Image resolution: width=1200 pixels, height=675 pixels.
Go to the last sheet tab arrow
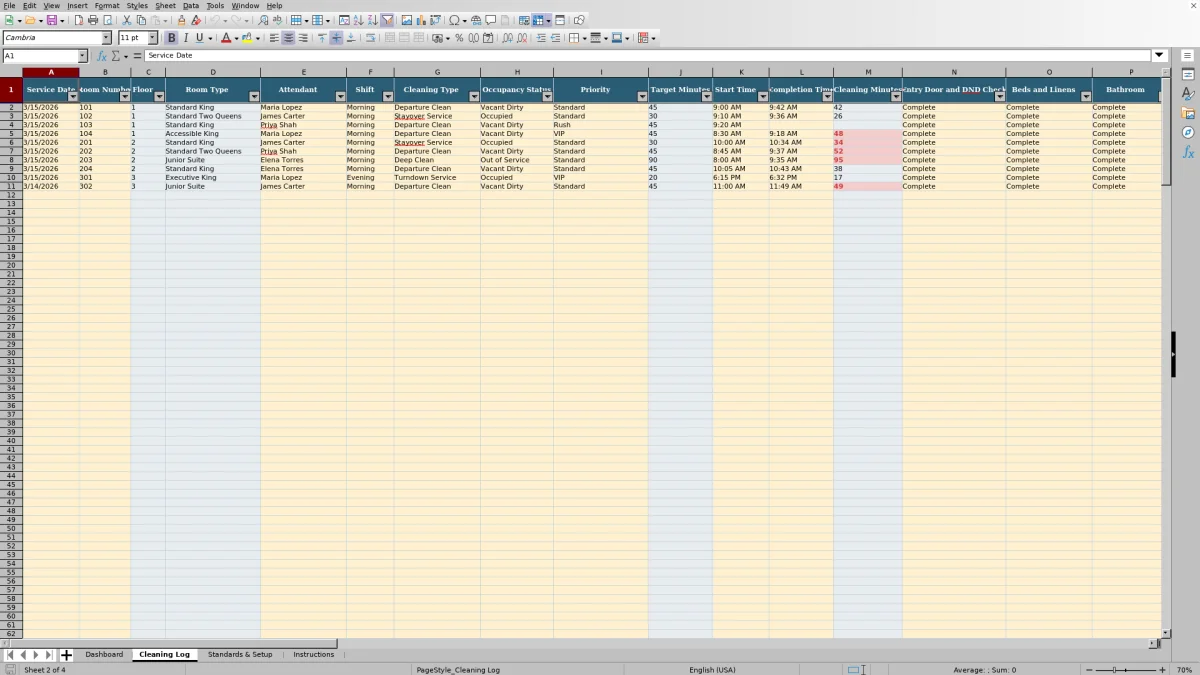[x=49, y=655]
